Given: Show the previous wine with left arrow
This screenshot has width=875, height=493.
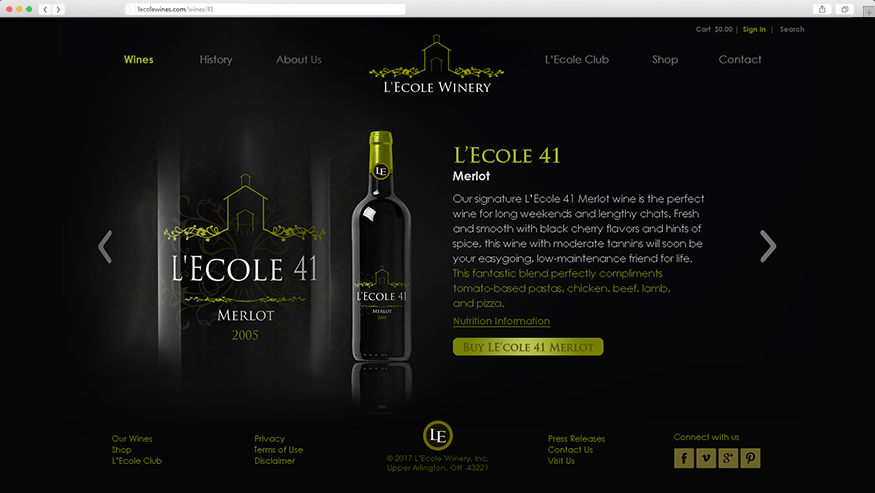Looking at the screenshot, I should [105, 246].
